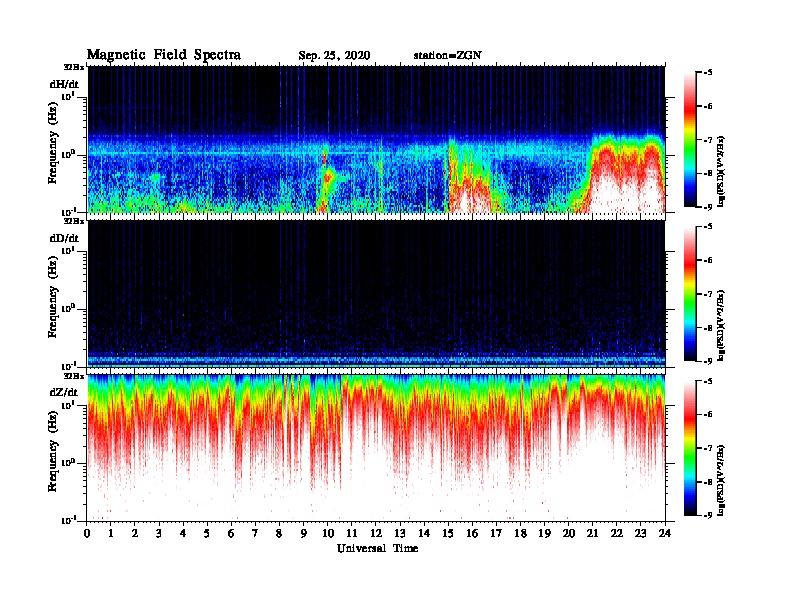Click inside the dZ/dt spectrogram plot
The width and height of the screenshot is (792, 612).
[x=376, y=448]
